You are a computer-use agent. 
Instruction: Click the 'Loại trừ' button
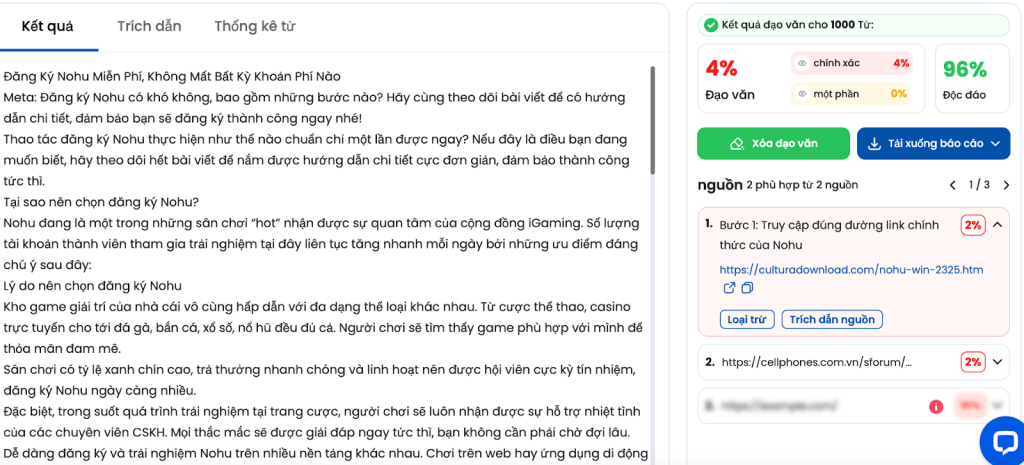click(746, 320)
